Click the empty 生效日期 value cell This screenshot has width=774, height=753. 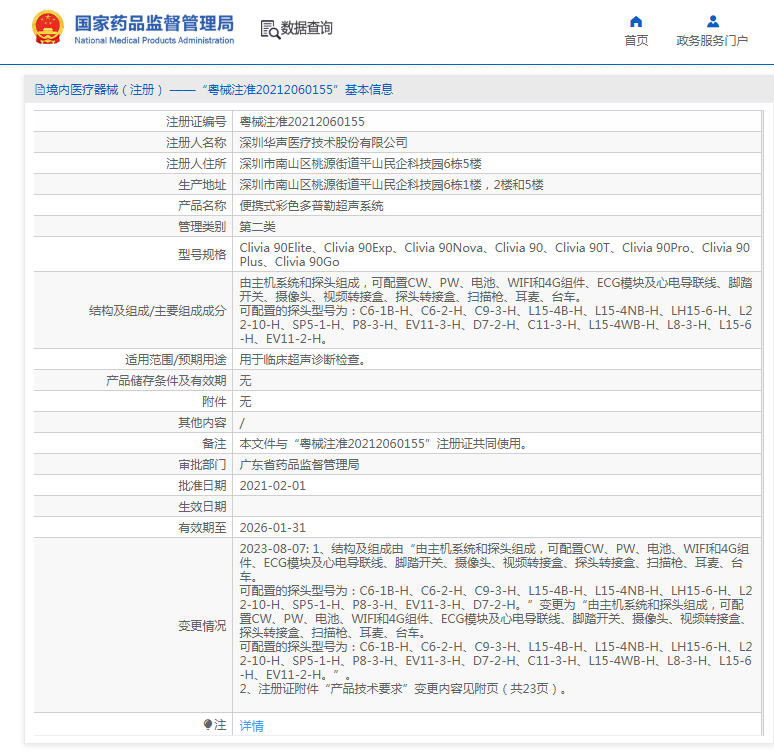click(x=497, y=507)
